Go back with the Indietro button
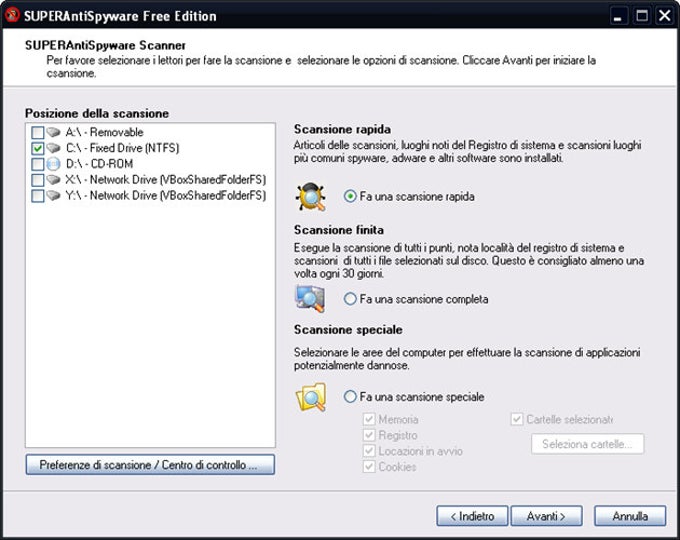Viewport: 680px width, 540px height. [472, 516]
